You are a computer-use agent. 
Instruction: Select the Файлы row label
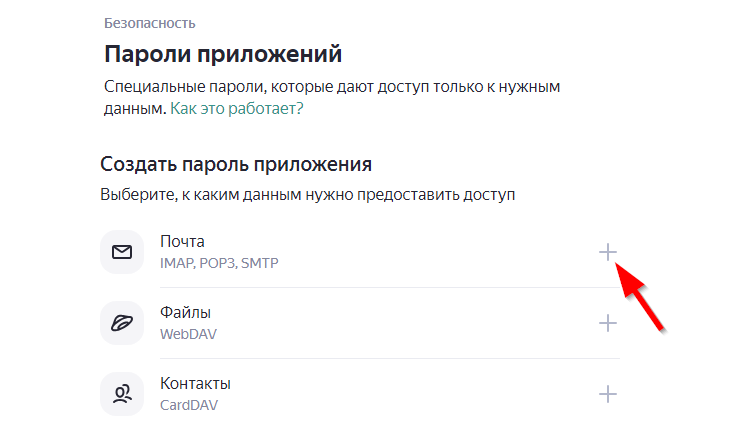(185, 312)
